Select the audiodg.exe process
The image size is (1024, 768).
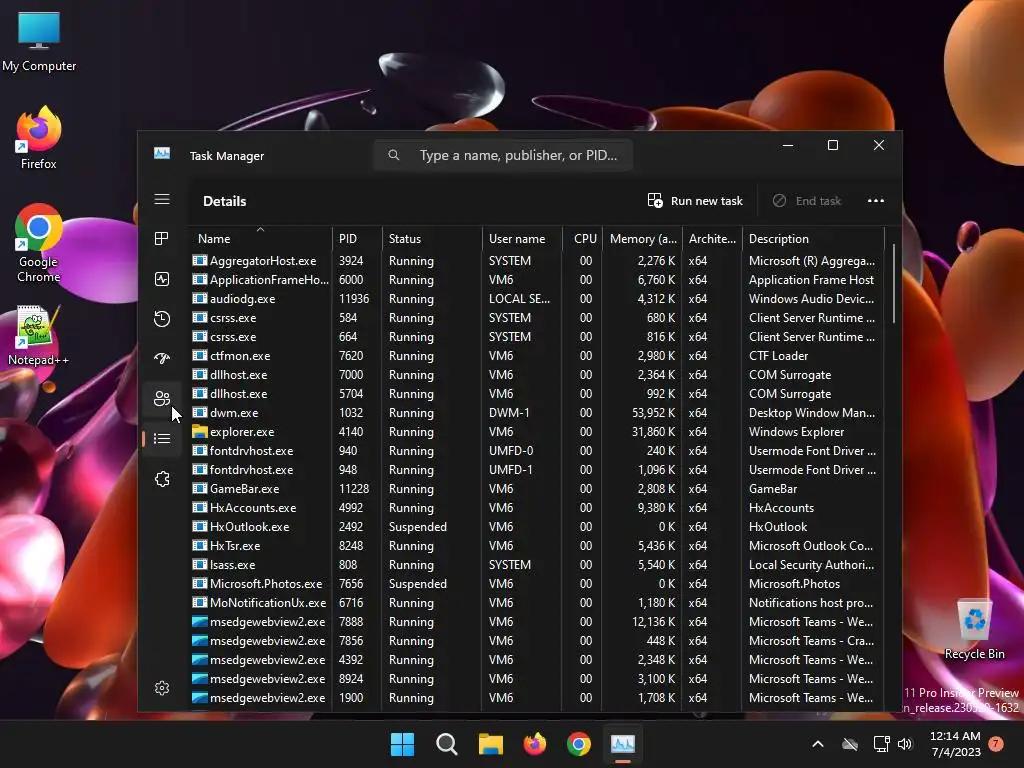[537, 298]
